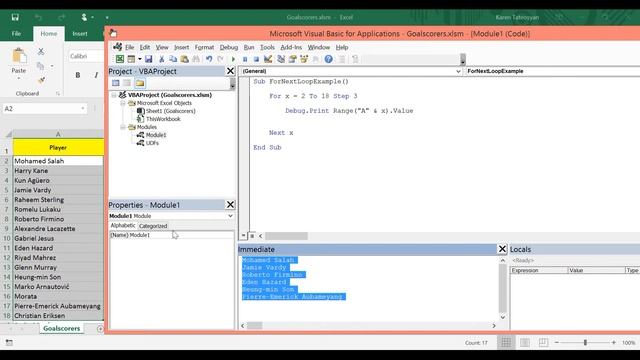Close the Immediate window
This screenshot has width=640, height=360.
click(502, 249)
